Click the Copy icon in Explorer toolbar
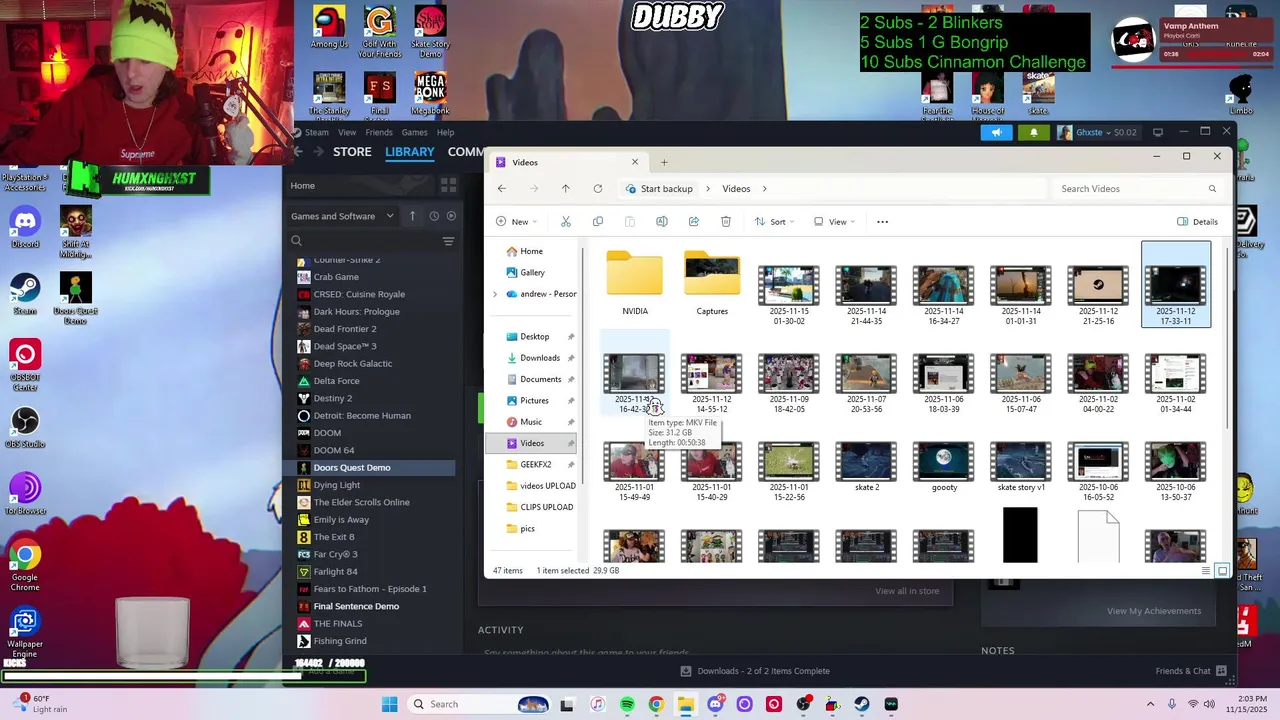 [598, 222]
